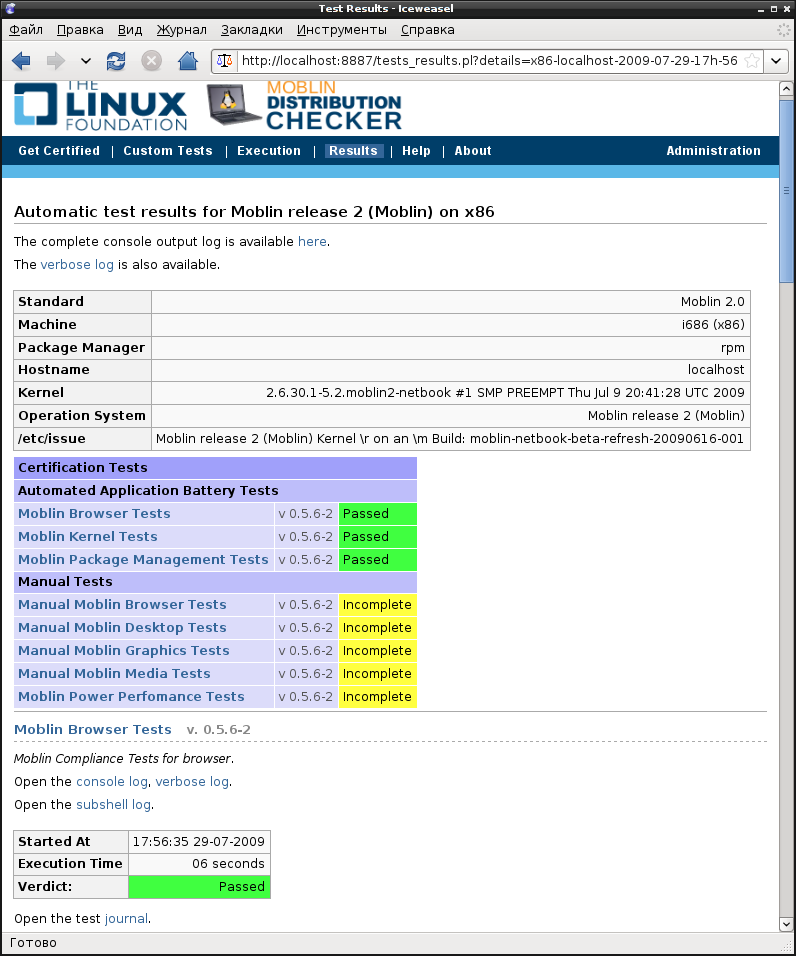The width and height of the screenshot is (796, 956).
Task: Open the console log link
Action: coord(112,782)
